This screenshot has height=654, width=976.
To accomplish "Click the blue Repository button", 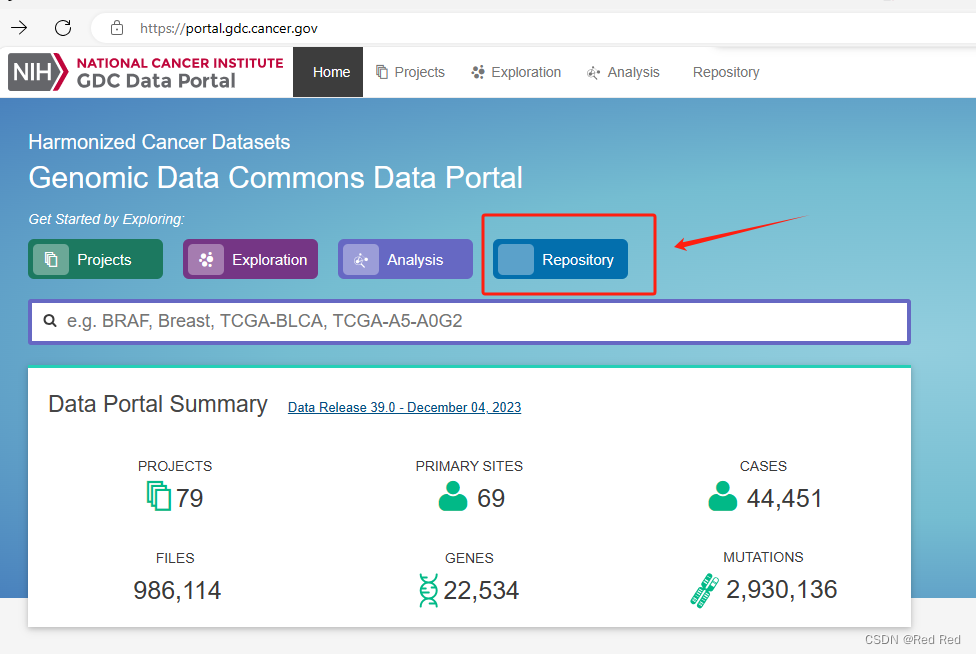I will [x=560, y=259].
